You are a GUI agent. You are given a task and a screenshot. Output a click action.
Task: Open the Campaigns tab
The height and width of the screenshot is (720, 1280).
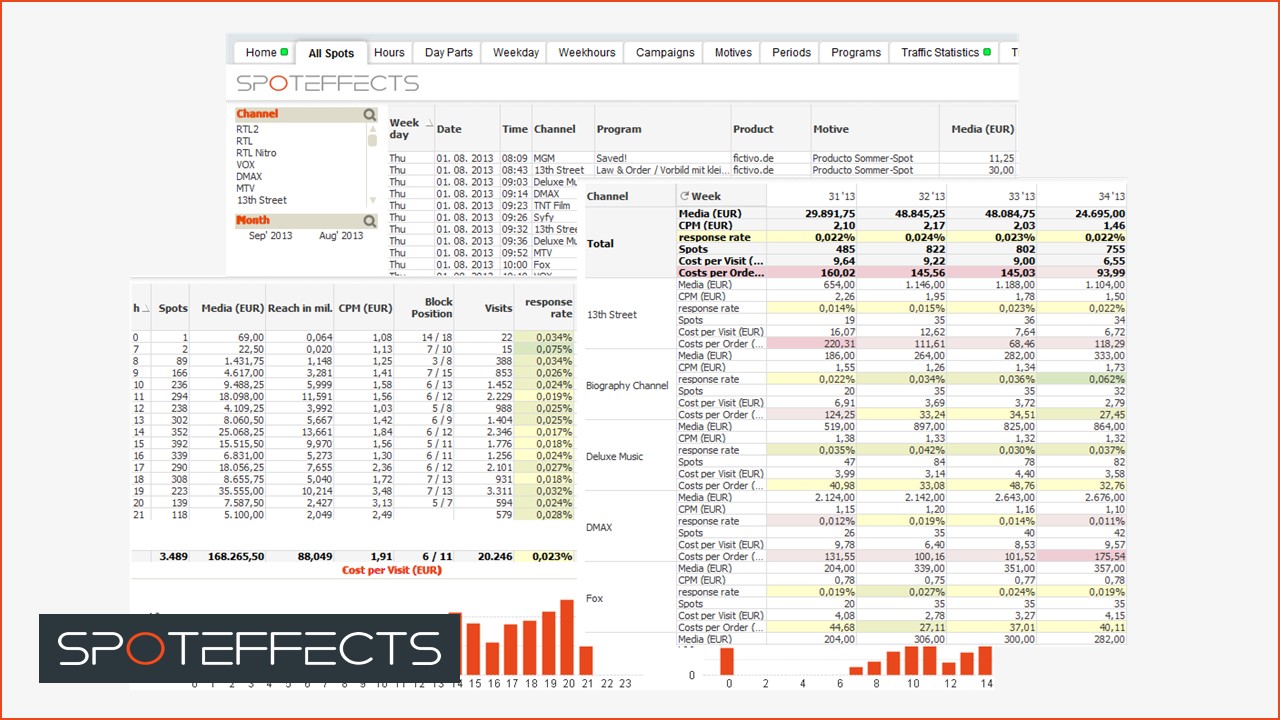[665, 53]
